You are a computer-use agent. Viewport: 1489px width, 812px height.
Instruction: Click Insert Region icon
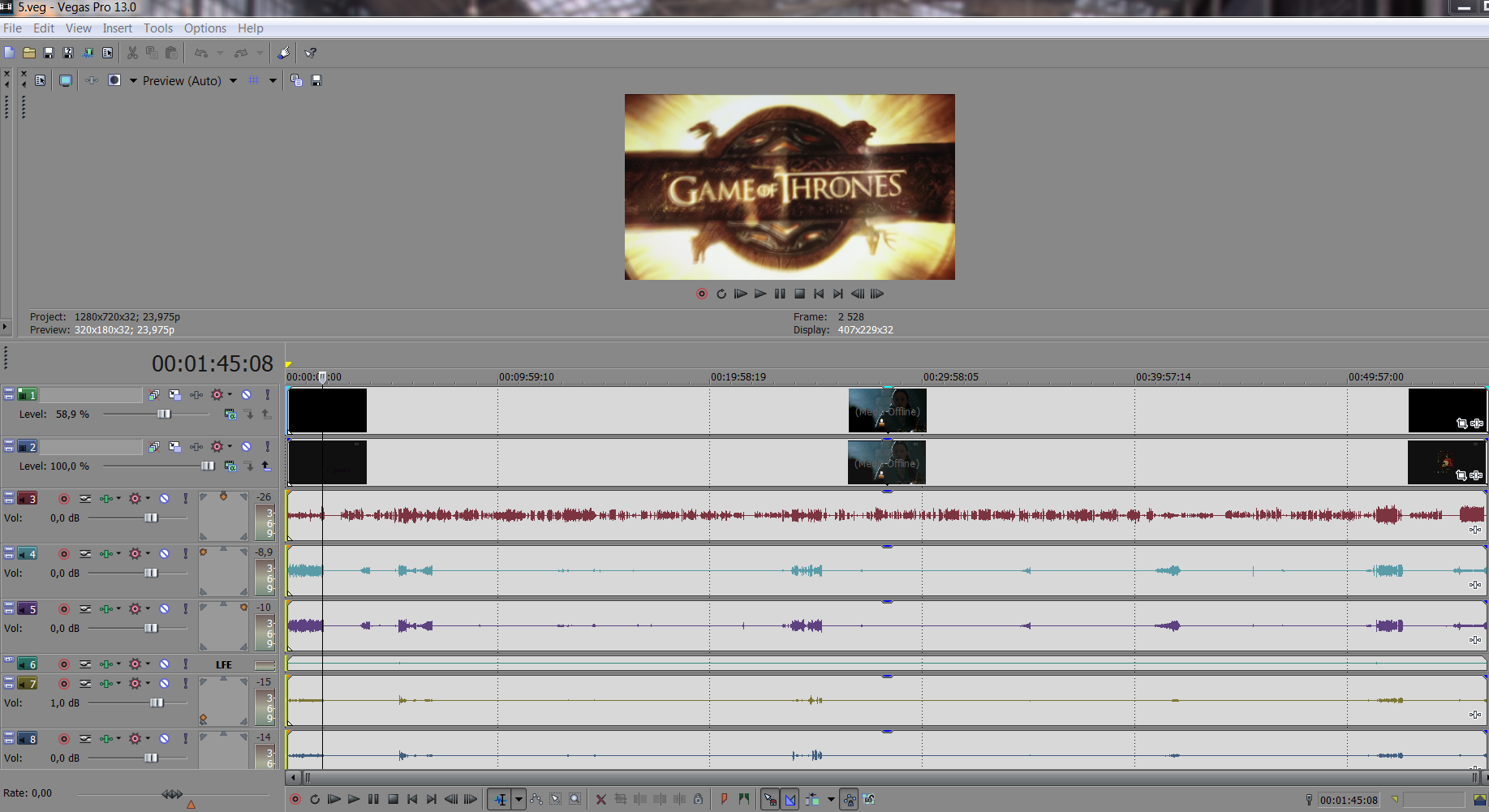(744, 799)
